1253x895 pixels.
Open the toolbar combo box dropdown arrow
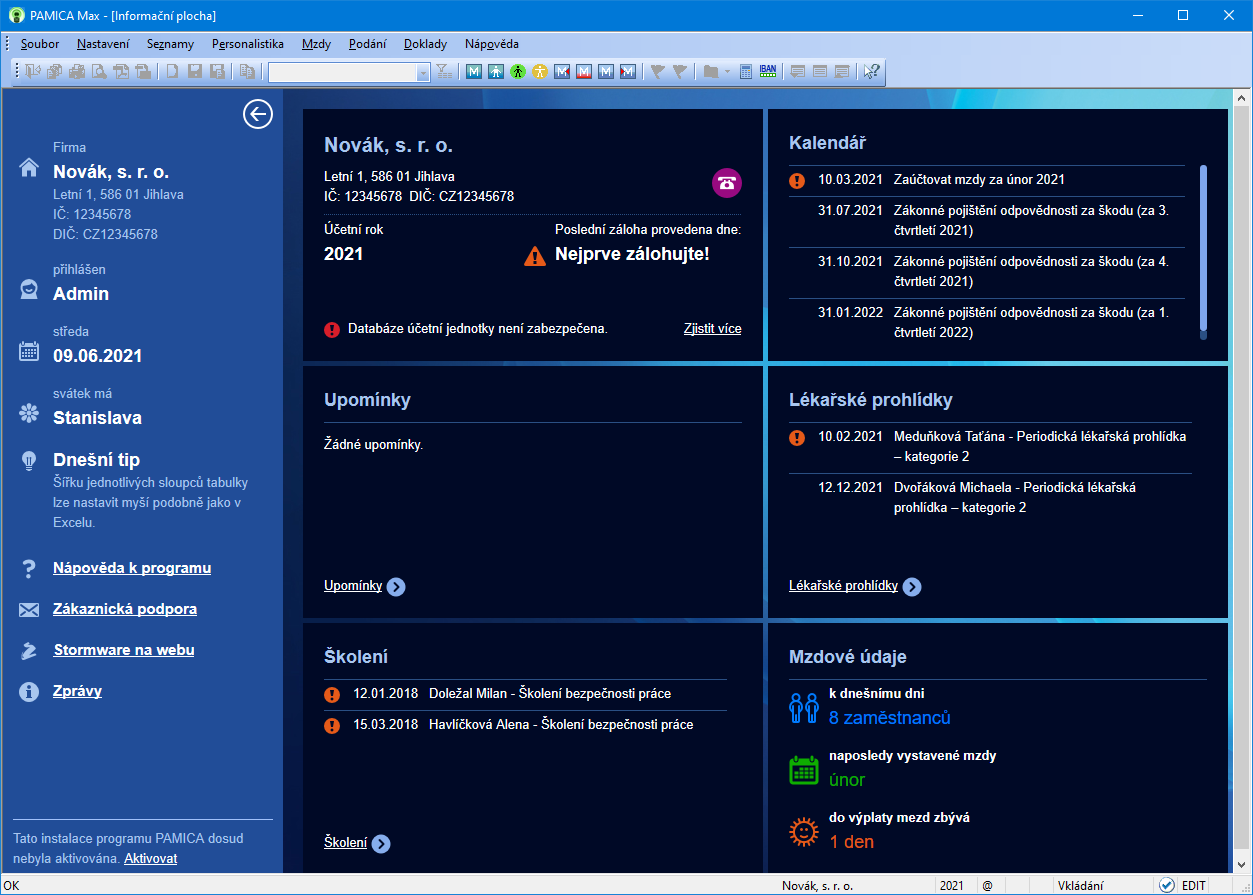pos(423,72)
